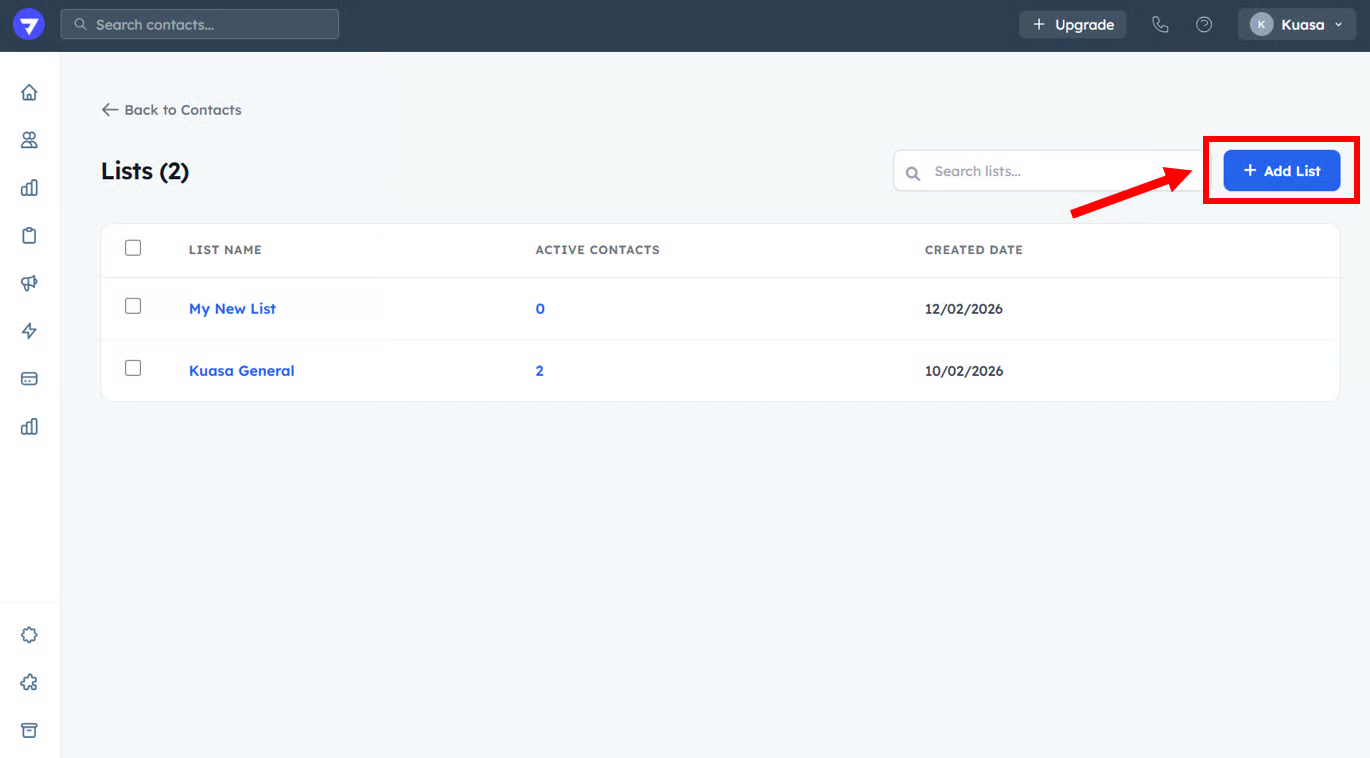Screen dimensions: 1370x758
Task: Click the phone icon in top bar
Action: [x=1160, y=25]
